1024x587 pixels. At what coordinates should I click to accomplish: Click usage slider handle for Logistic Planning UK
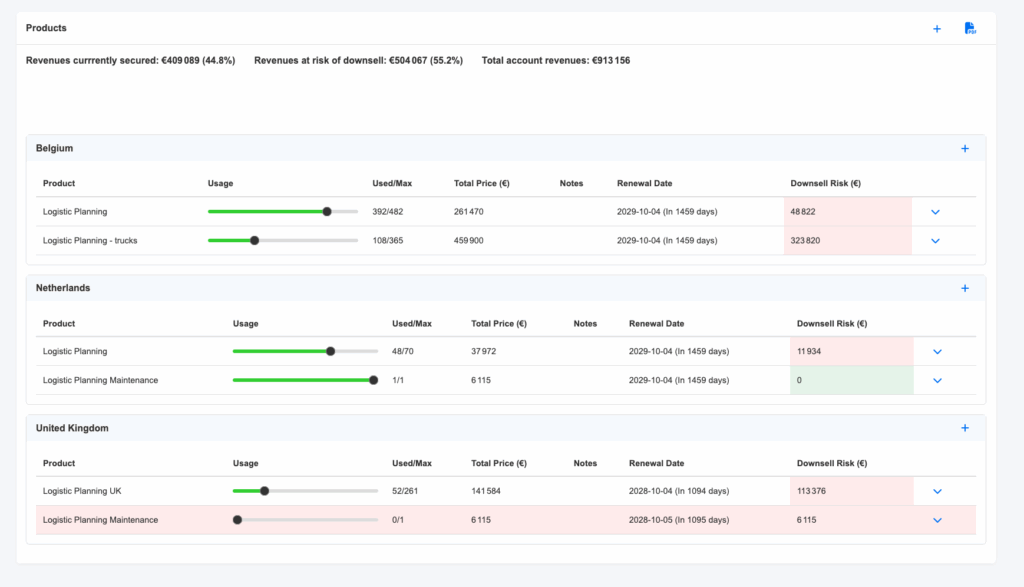[264, 491]
